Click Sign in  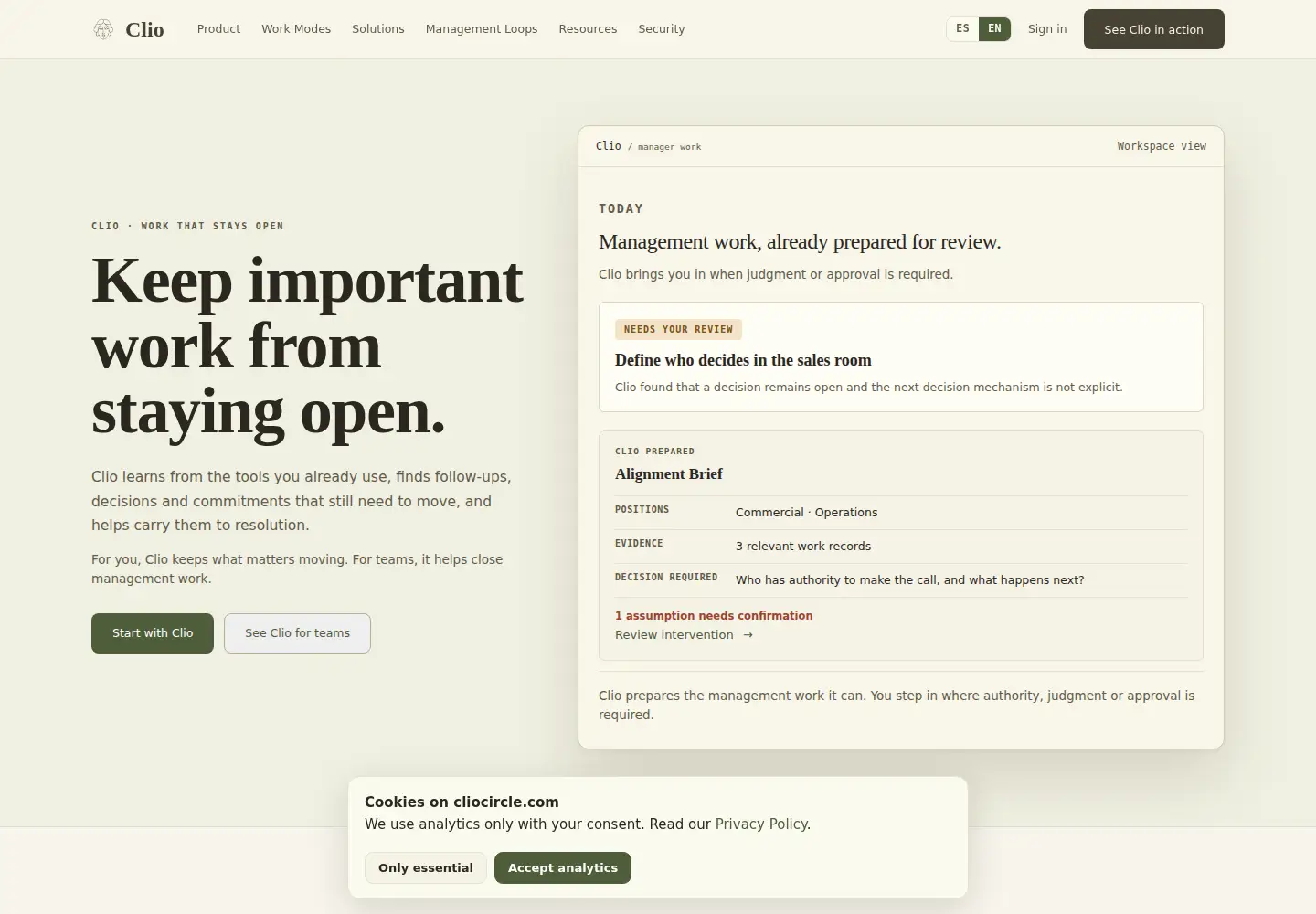coord(1046,29)
